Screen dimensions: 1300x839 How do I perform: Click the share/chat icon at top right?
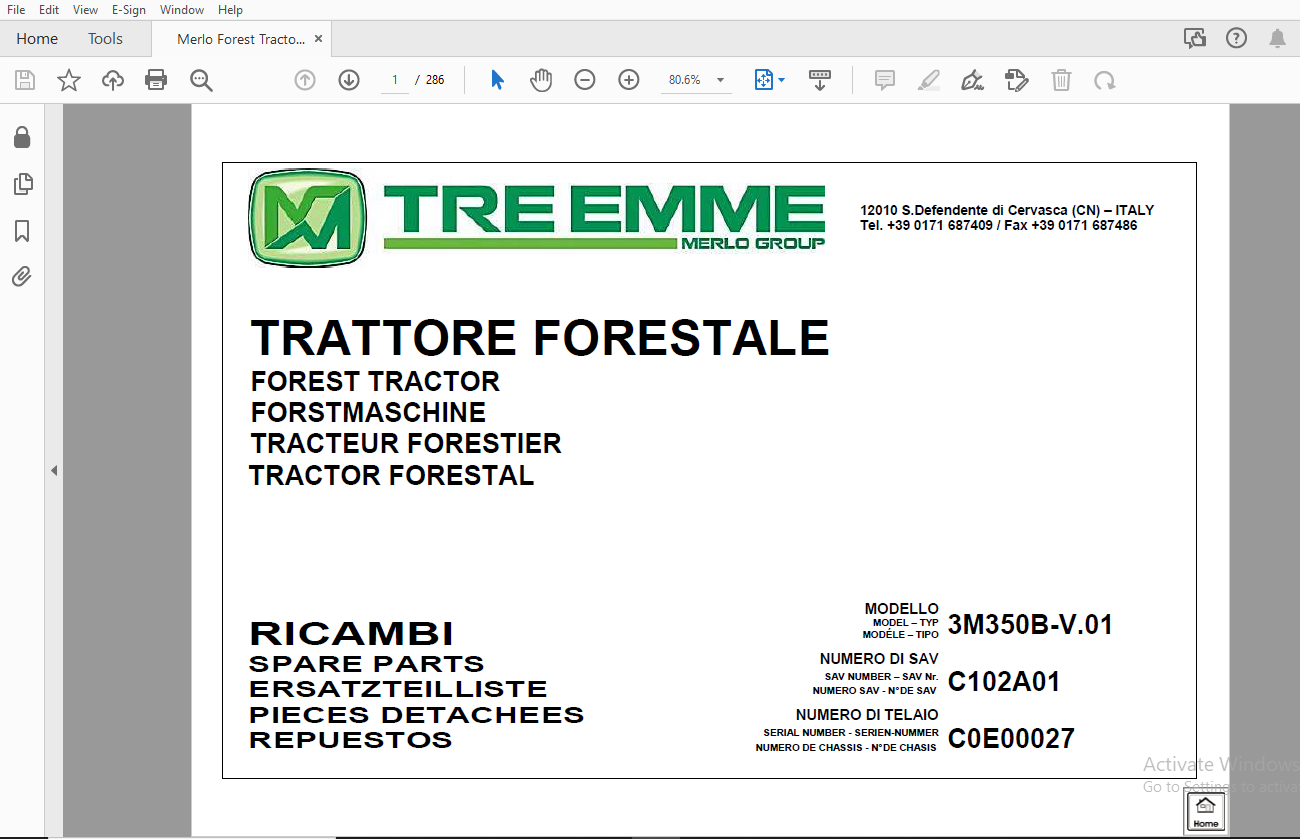tap(1195, 38)
